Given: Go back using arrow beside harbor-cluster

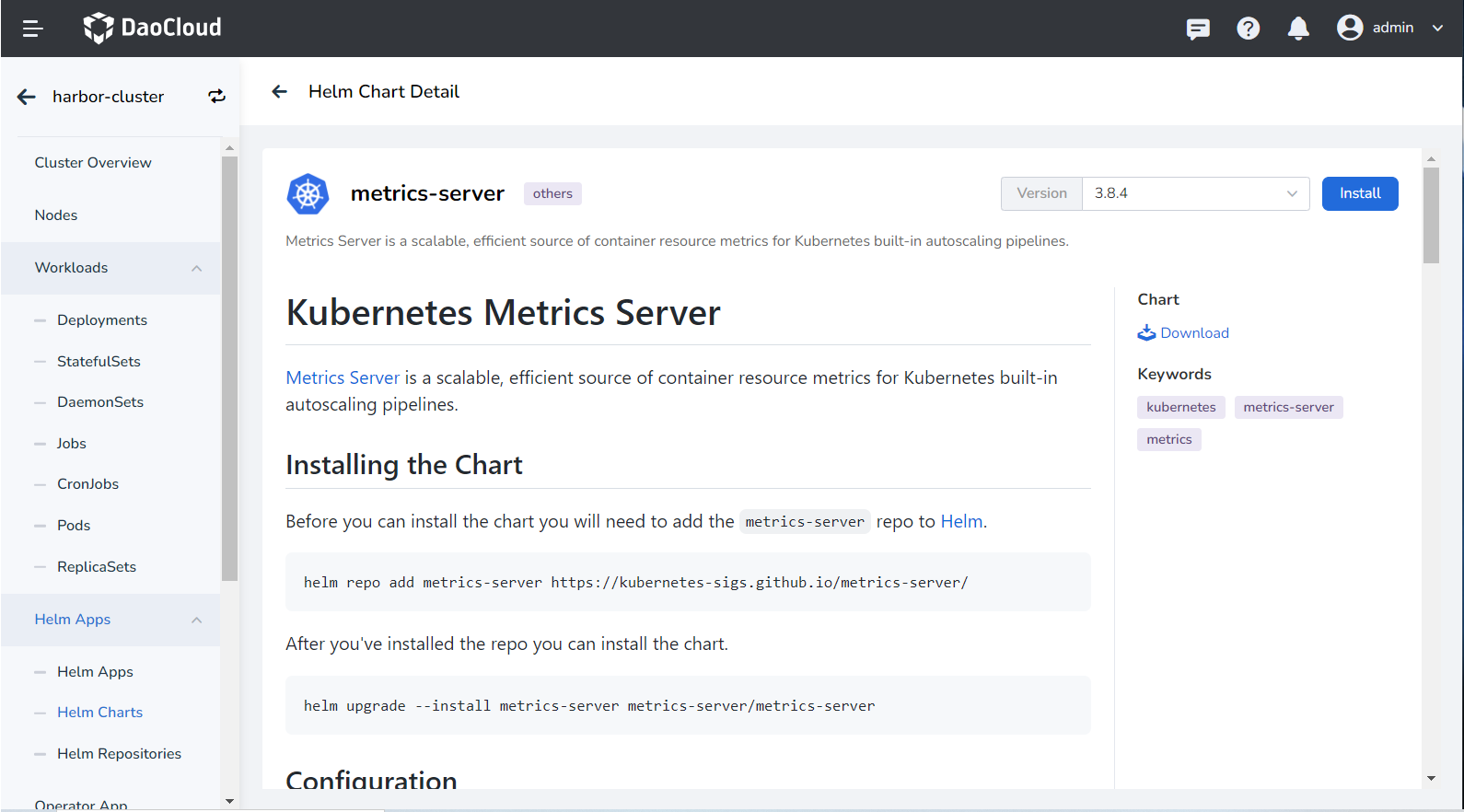Looking at the screenshot, I should 27,97.
